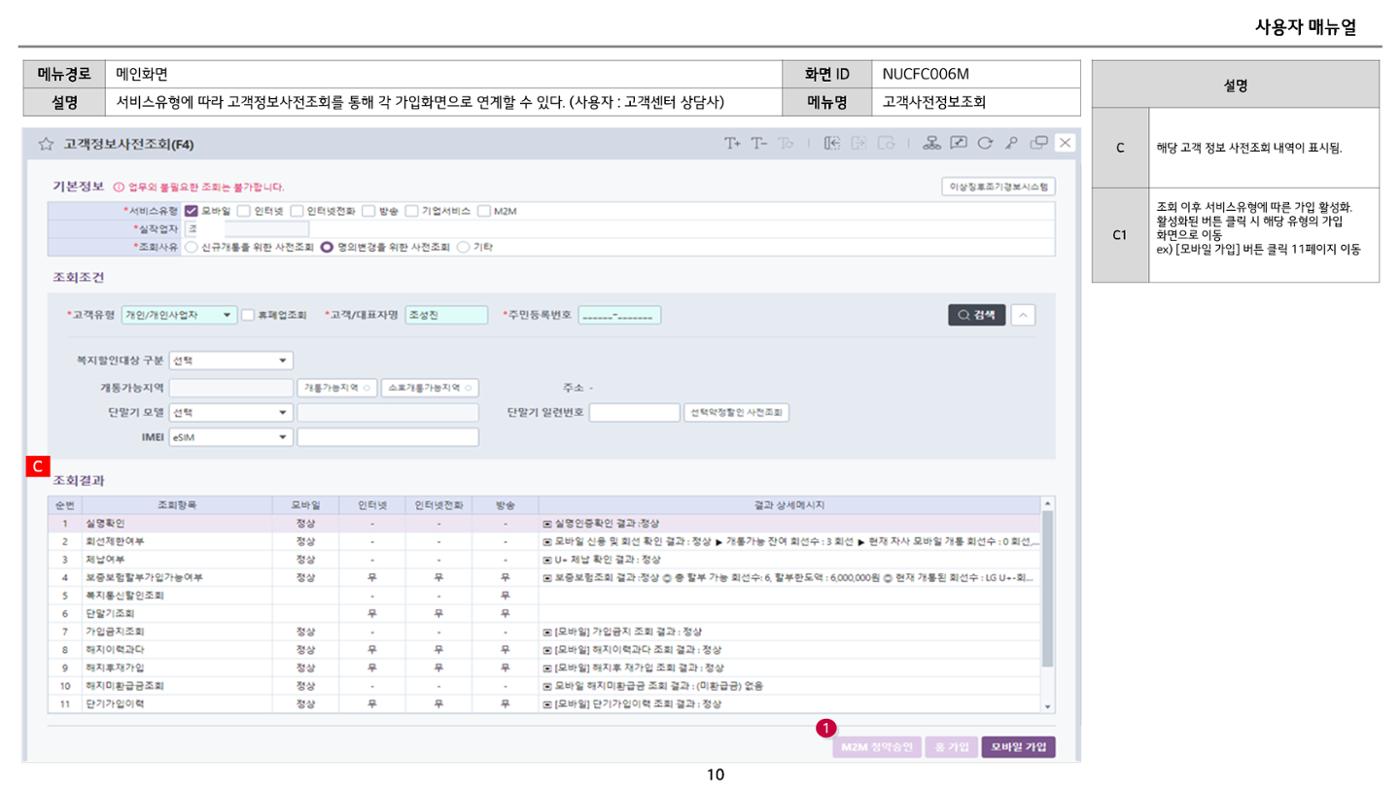Select the 해지미환급금조회 row
1400x788 pixels.
(543, 685)
